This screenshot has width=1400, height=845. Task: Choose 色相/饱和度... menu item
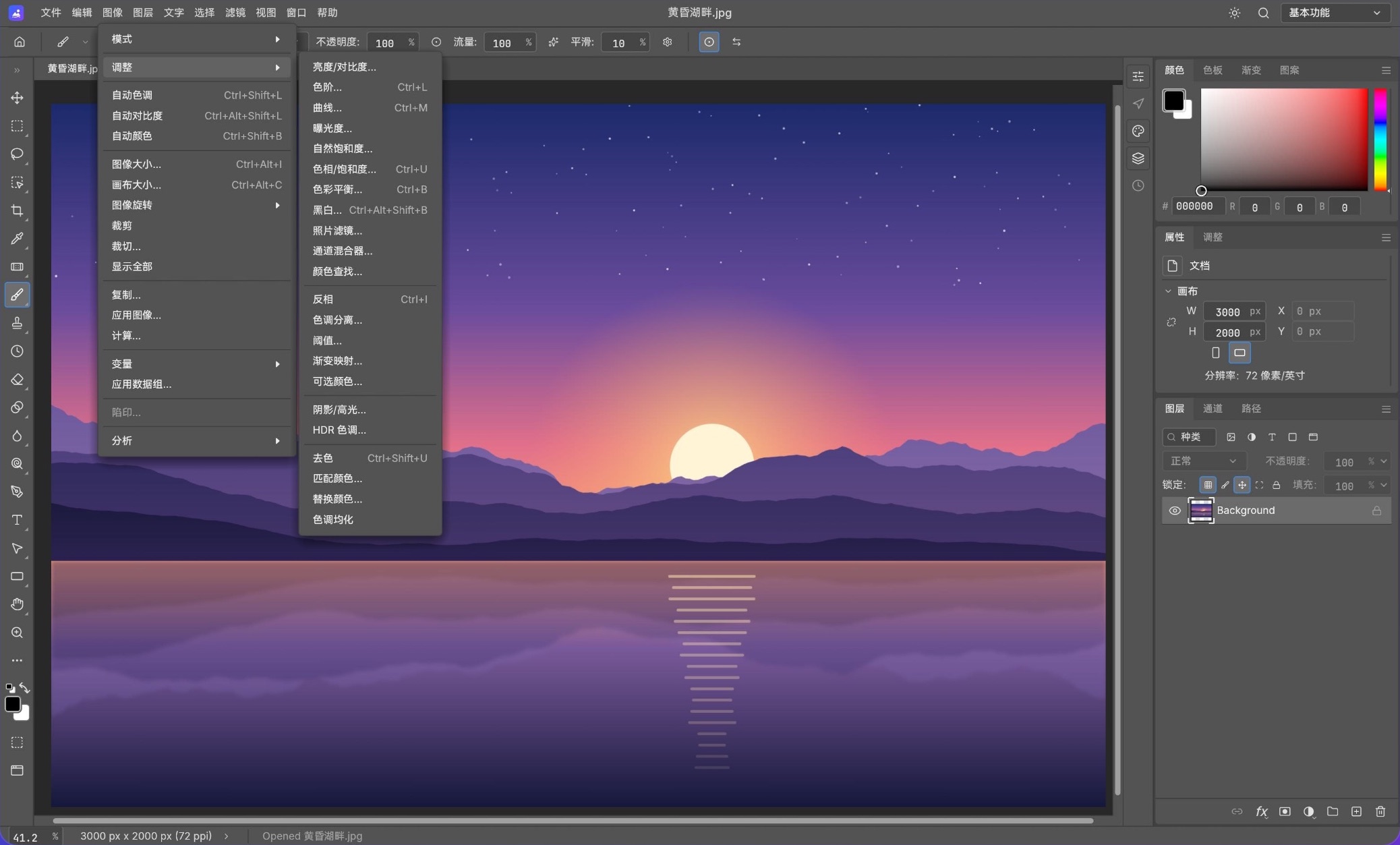pos(370,169)
